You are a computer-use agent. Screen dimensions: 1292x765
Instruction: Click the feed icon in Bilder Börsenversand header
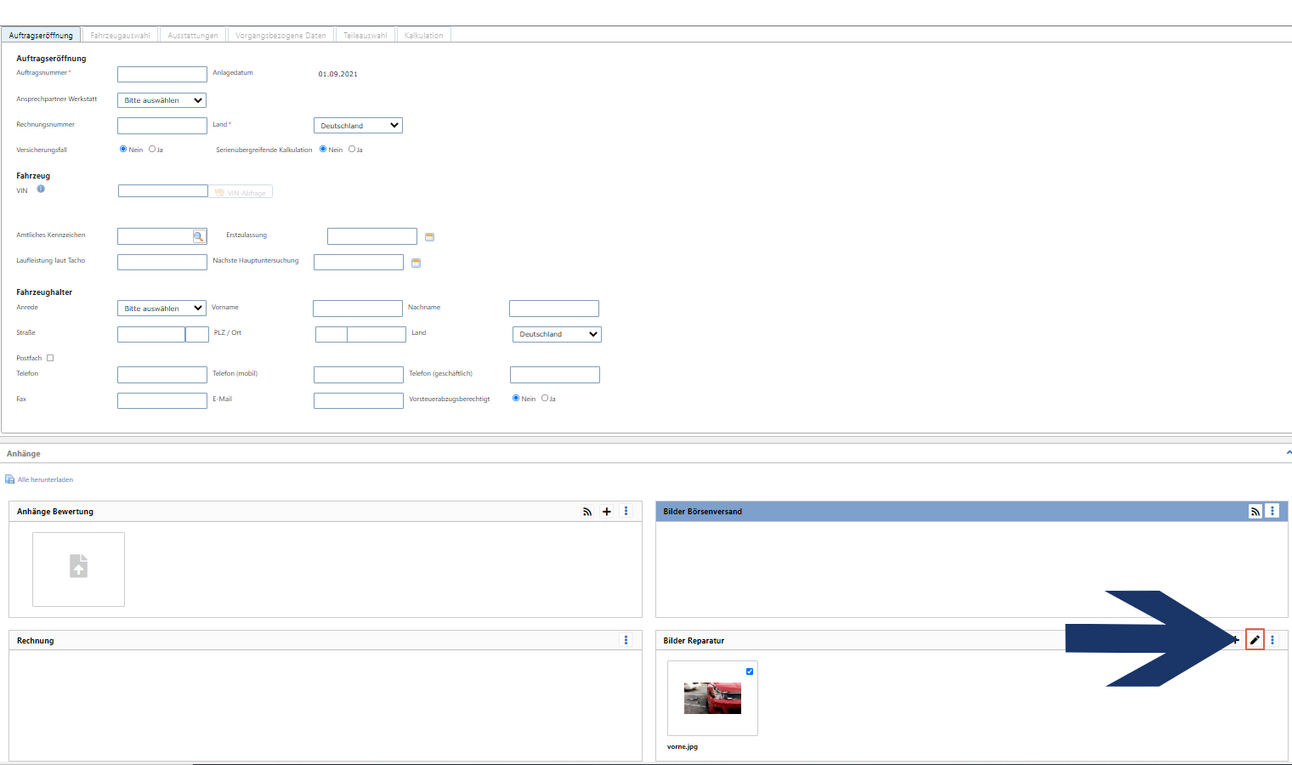pyautogui.click(x=1255, y=512)
